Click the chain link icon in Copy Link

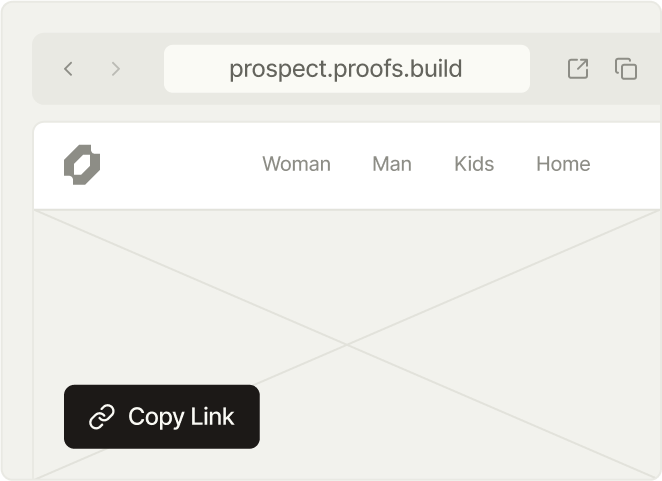point(102,417)
